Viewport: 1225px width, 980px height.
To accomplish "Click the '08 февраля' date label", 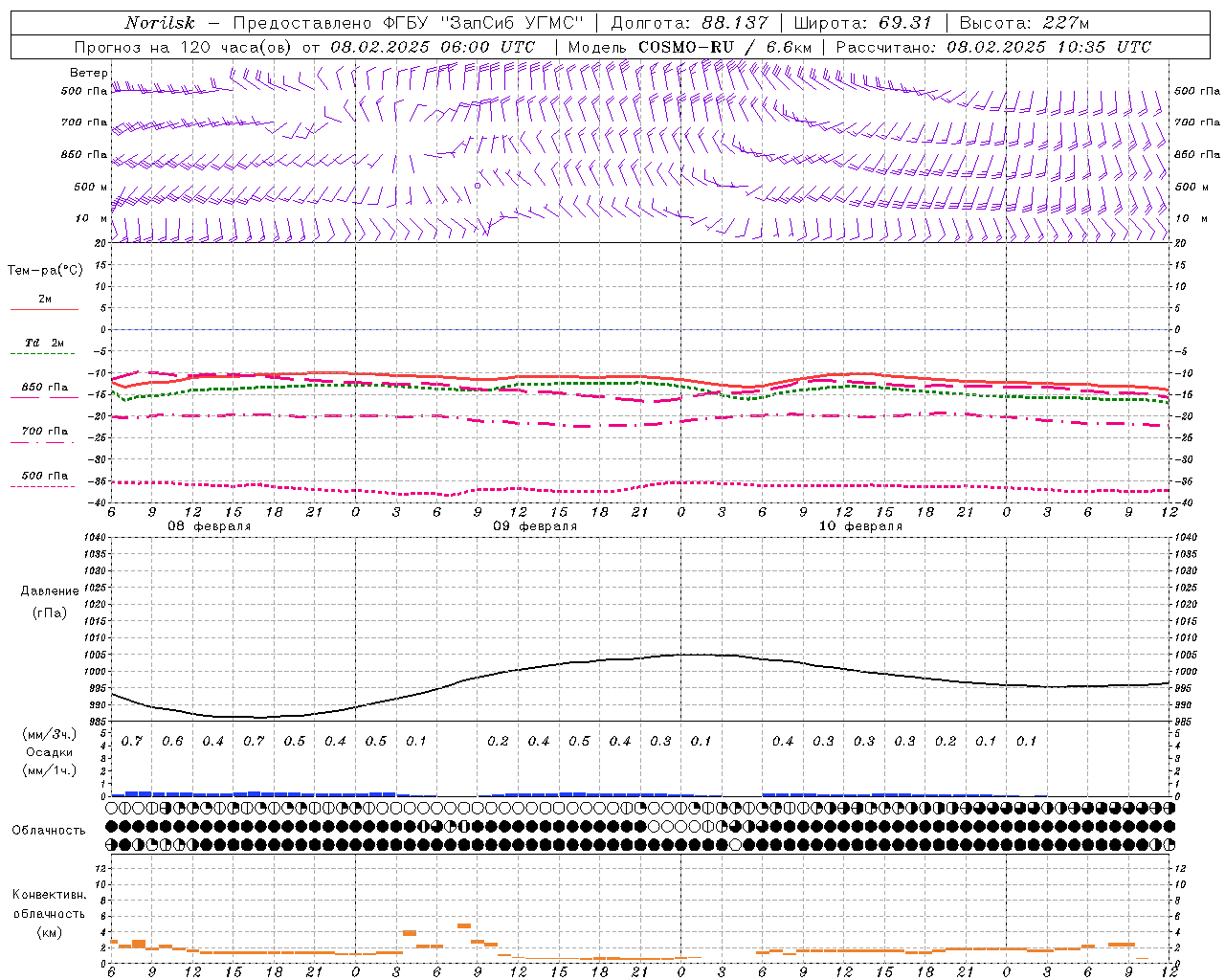I will coord(210,526).
